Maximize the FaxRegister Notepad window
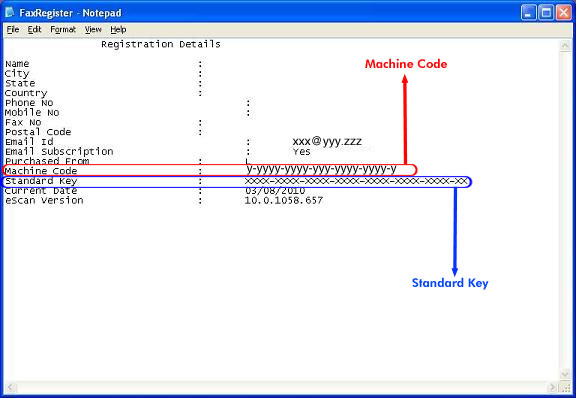The width and height of the screenshot is (576, 398). coord(546,13)
